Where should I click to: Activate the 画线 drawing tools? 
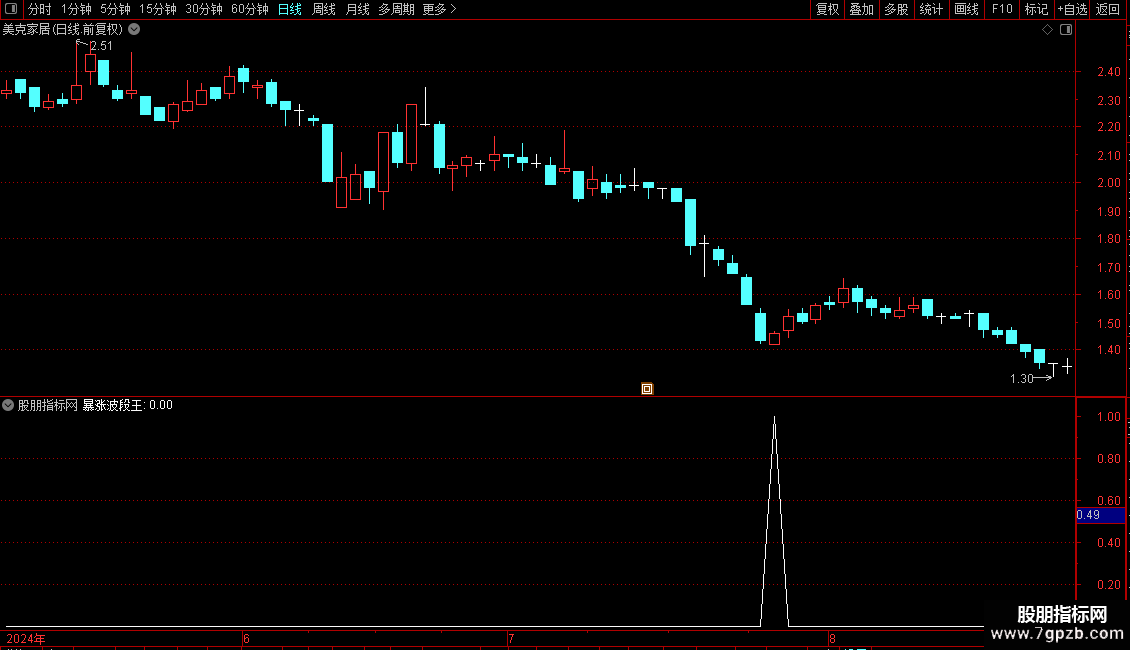pyautogui.click(x=966, y=9)
